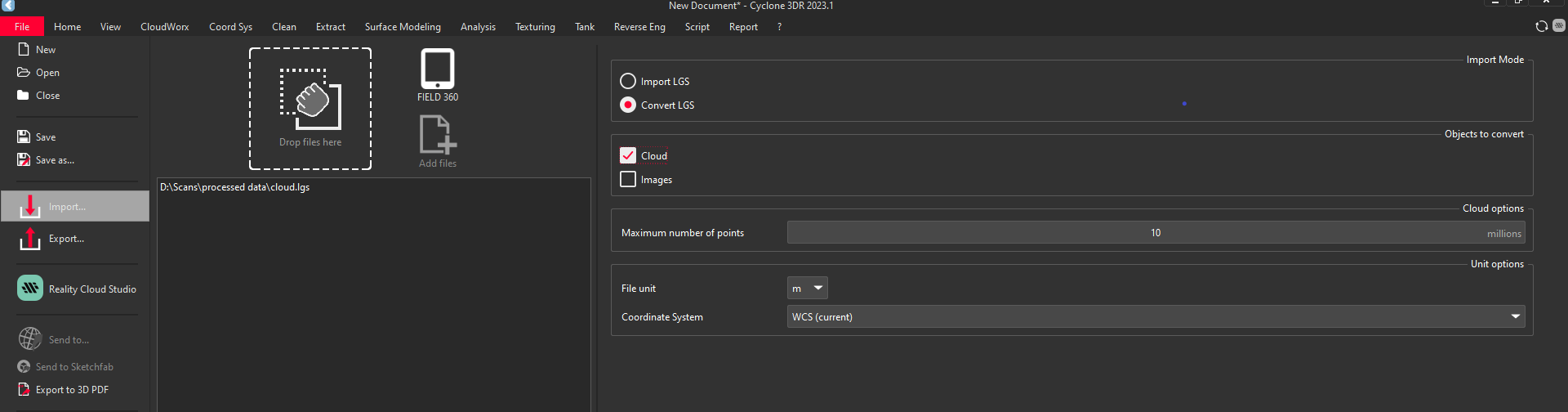This screenshot has height=412, width=1568.
Task: Click the red Export arrow icon
Action: [x=30, y=239]
